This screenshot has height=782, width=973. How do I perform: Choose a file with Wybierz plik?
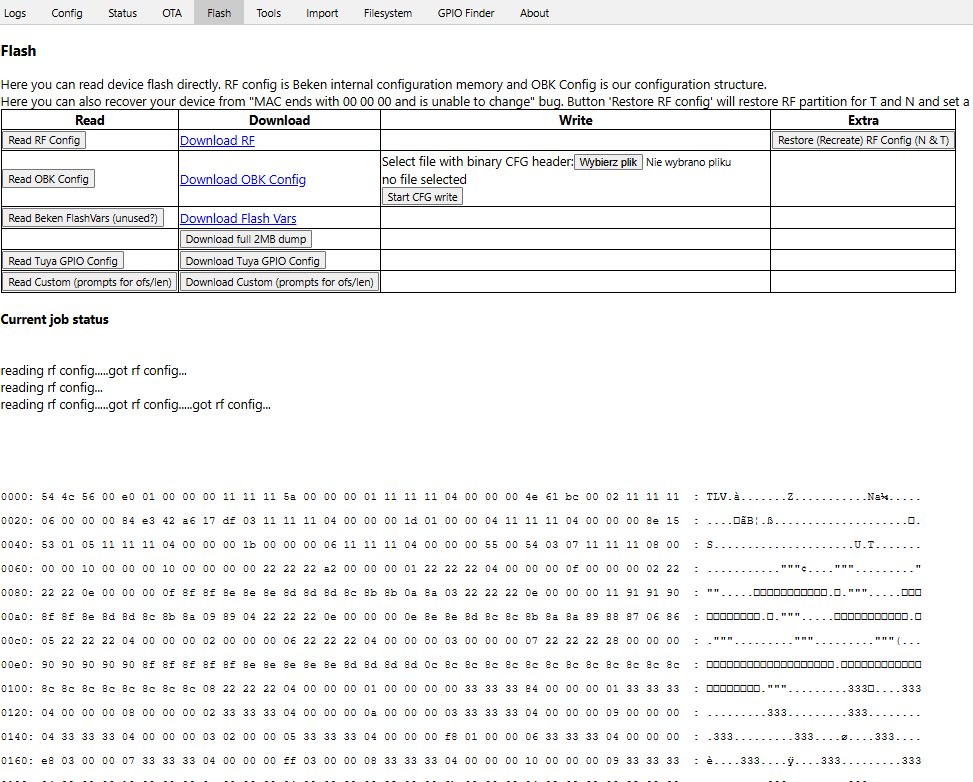608,162
